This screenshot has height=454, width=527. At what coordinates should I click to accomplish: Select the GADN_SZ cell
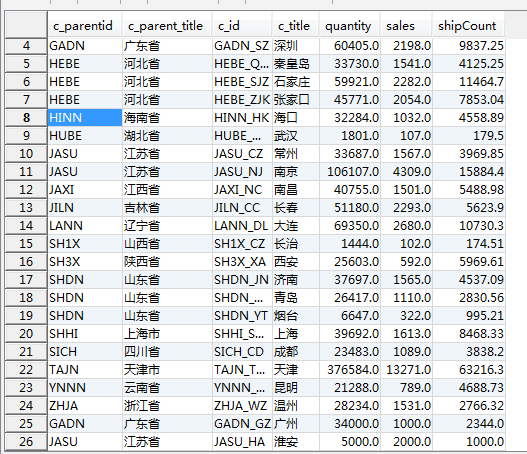242,46
